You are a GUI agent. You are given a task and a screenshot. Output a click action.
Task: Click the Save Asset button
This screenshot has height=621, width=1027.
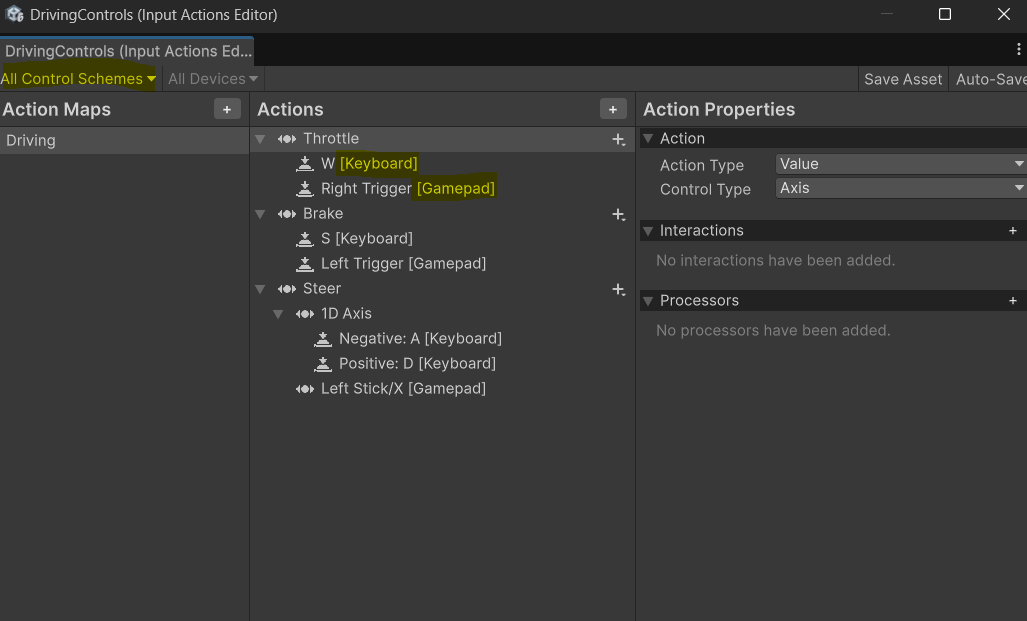tap(902, 79)
